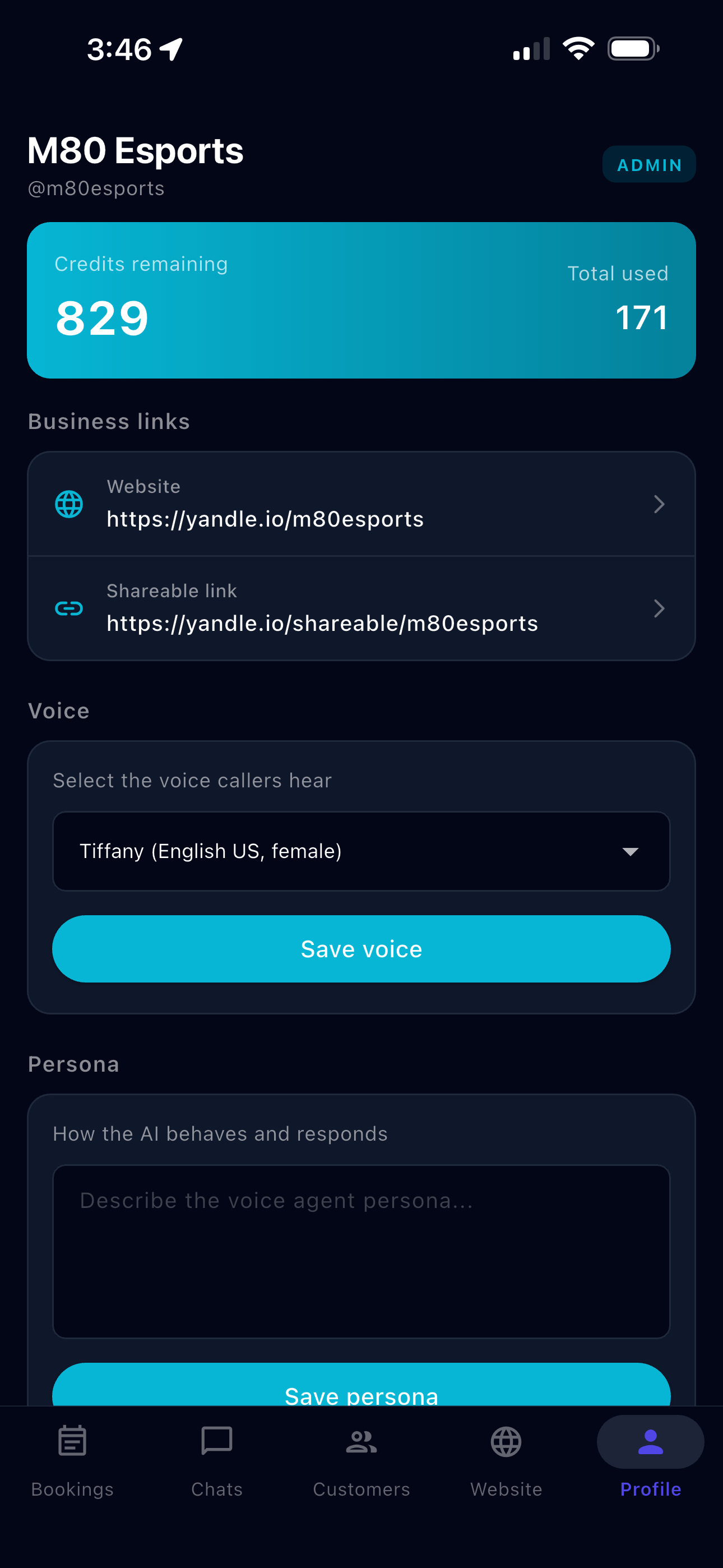Open the Customers people icon
Screen dimensions: 723x1568
pos(361,1441)
